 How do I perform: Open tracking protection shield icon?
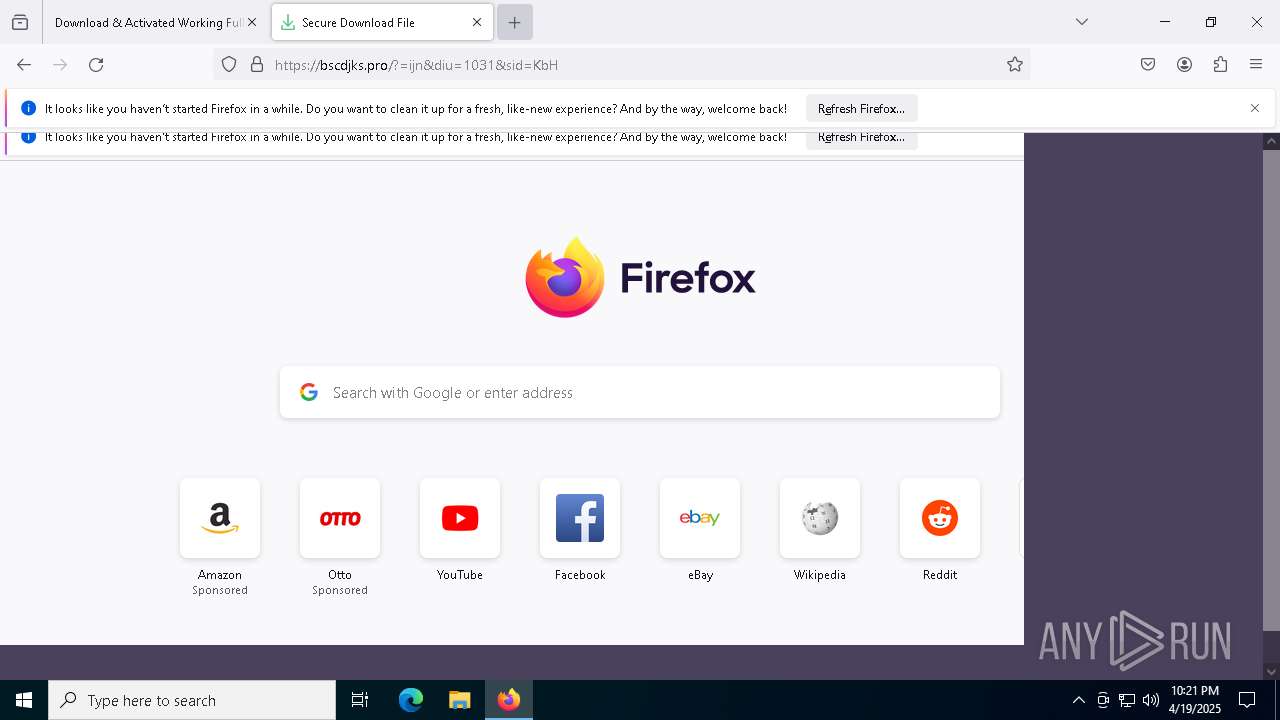229,65
